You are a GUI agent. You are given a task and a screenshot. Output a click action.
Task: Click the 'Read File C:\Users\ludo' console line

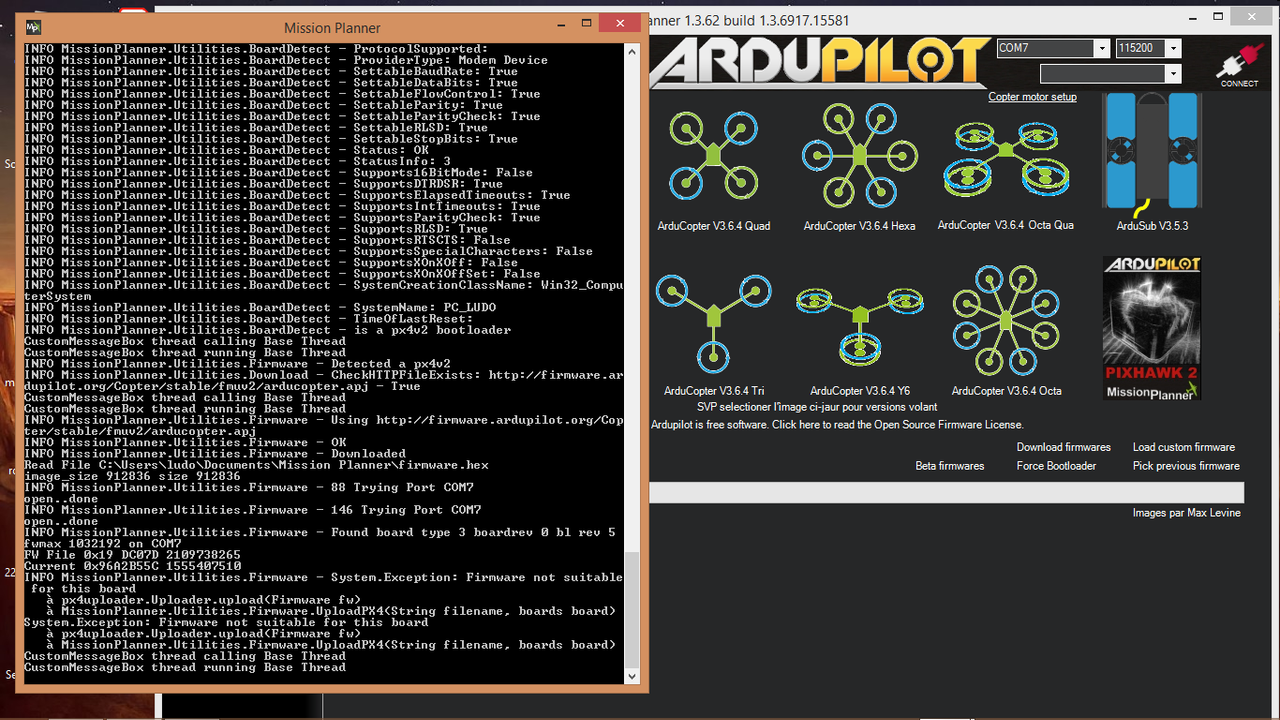[257, 465]
